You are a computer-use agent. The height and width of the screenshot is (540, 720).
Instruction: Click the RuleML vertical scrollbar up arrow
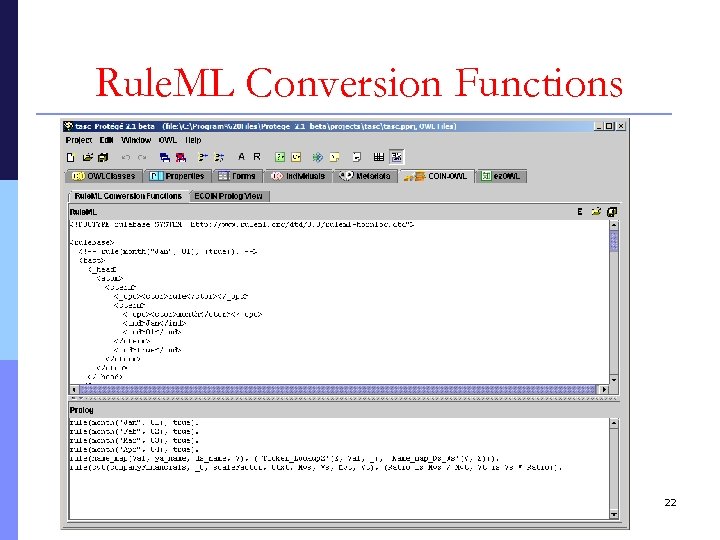[x=614, y=225]
